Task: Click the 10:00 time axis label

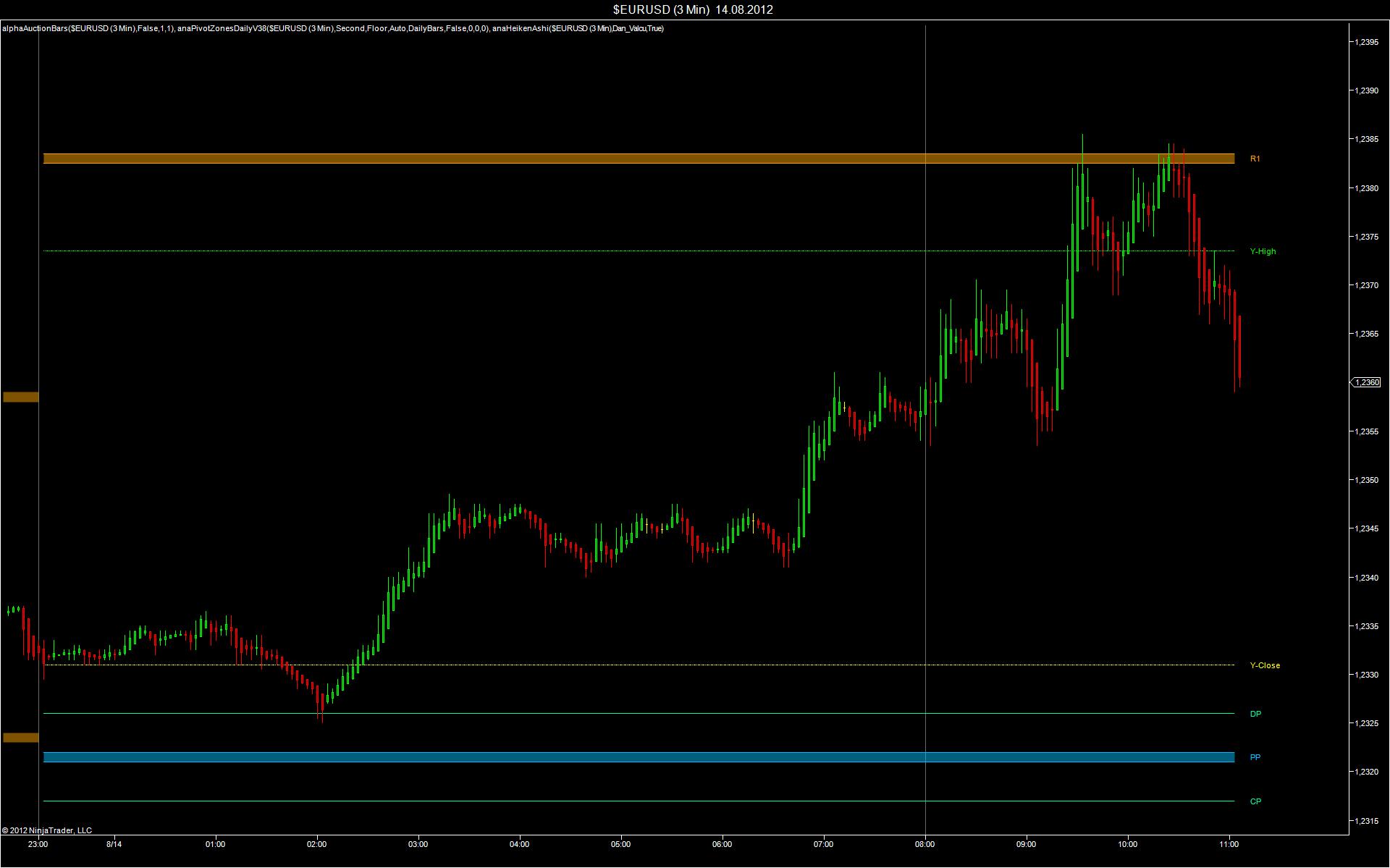Action: pos(1127,844)
